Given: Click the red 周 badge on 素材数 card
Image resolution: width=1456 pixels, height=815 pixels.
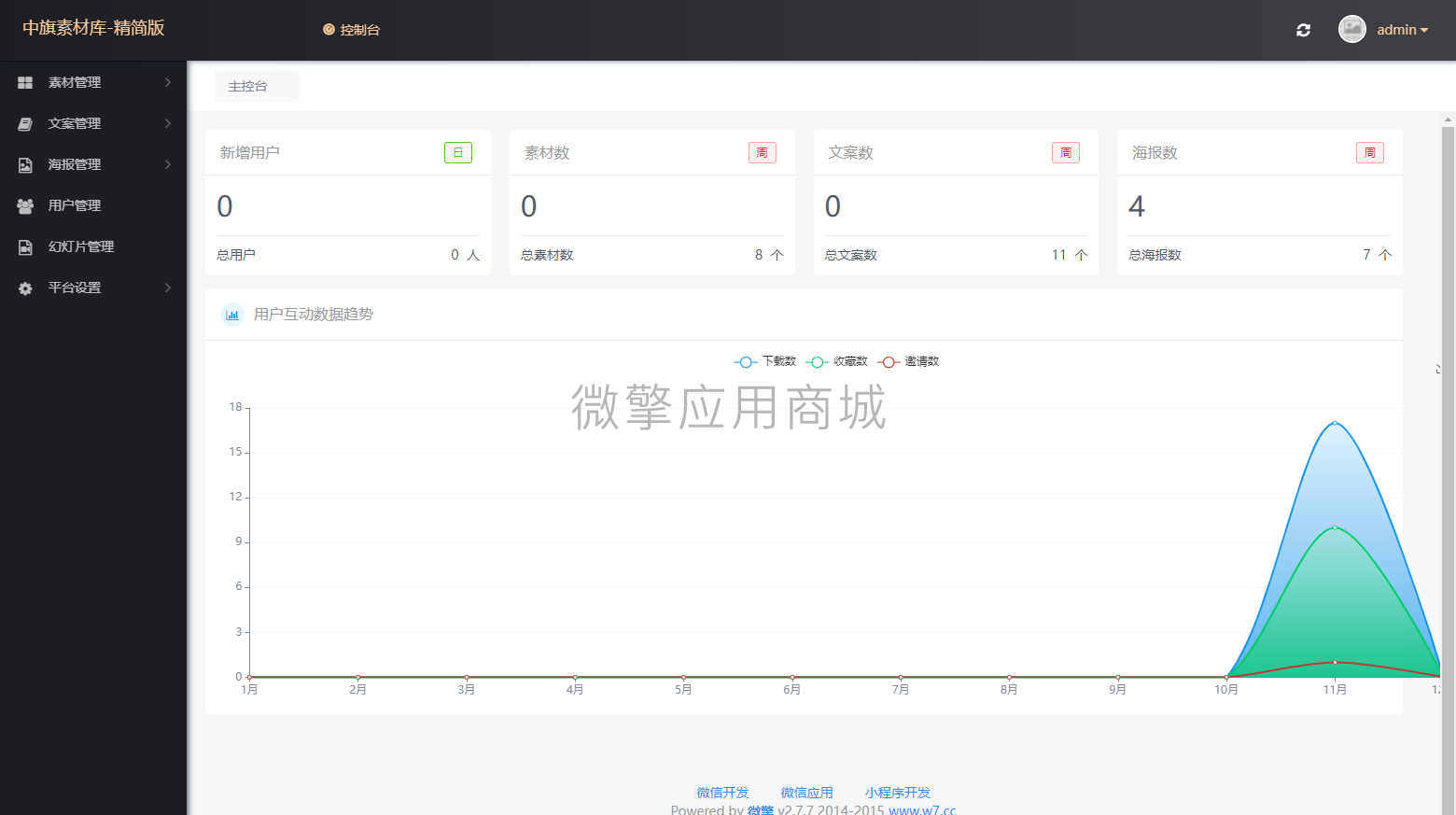Looking at the screenshot, I should coord(763,152).
